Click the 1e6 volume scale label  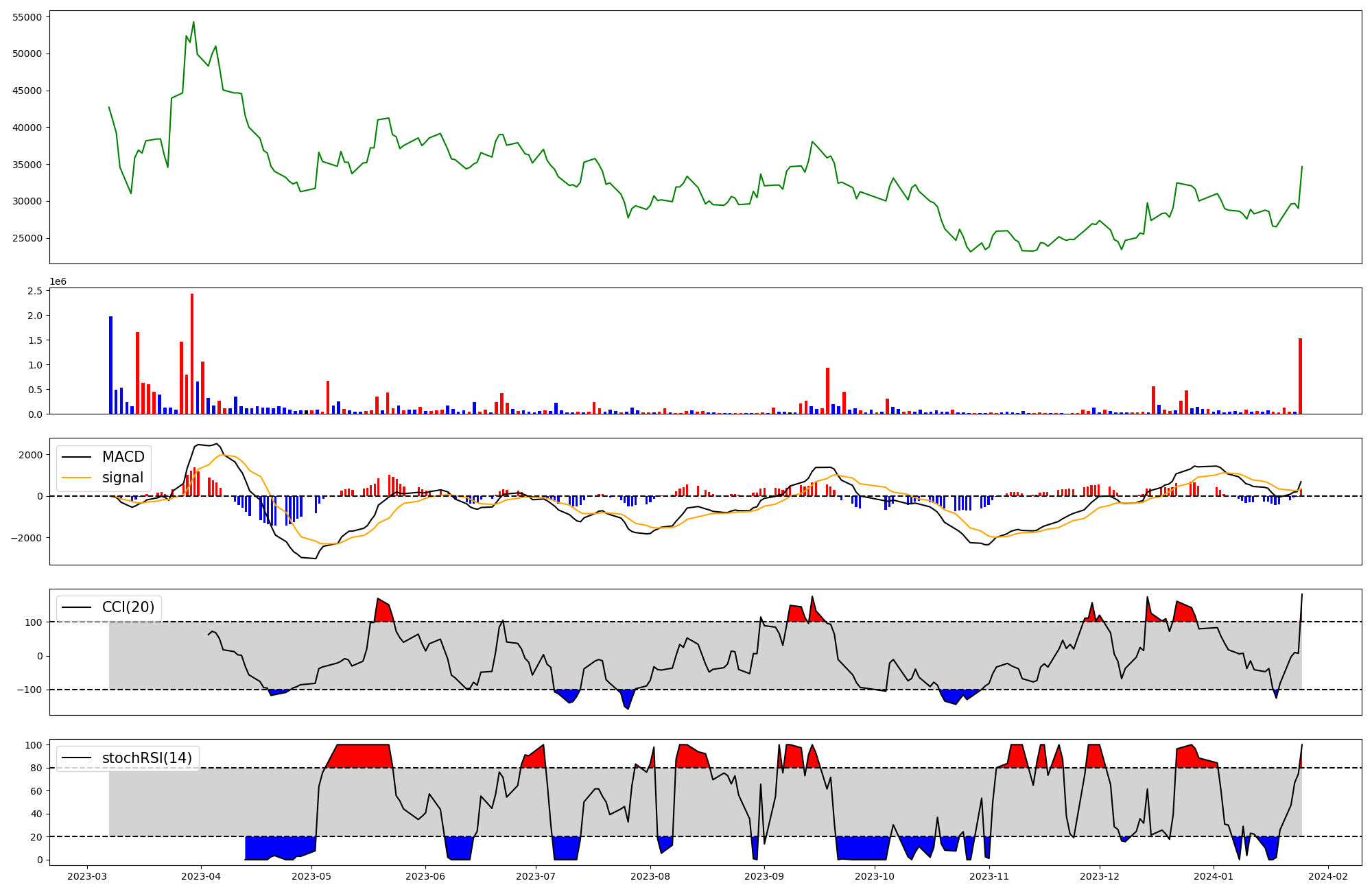pos(58,281)
